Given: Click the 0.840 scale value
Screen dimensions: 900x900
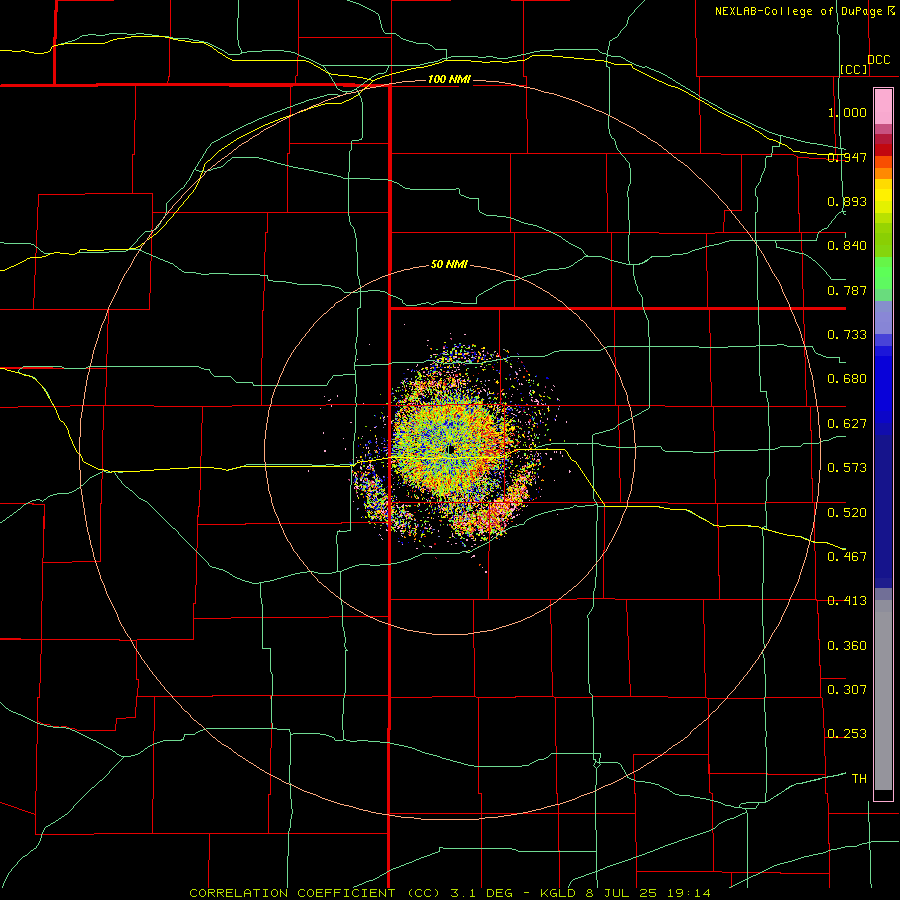Looking at the screenshot, I should (847, 246).
